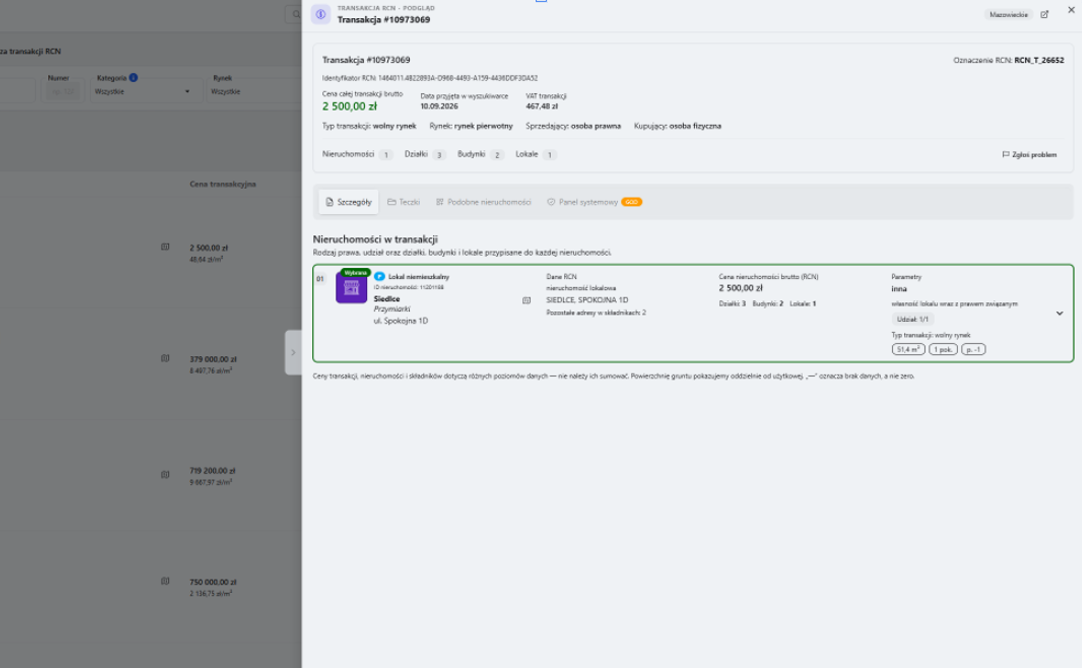Click the blue icon before Lokal niemieszkalny

[x=380, y=277]
